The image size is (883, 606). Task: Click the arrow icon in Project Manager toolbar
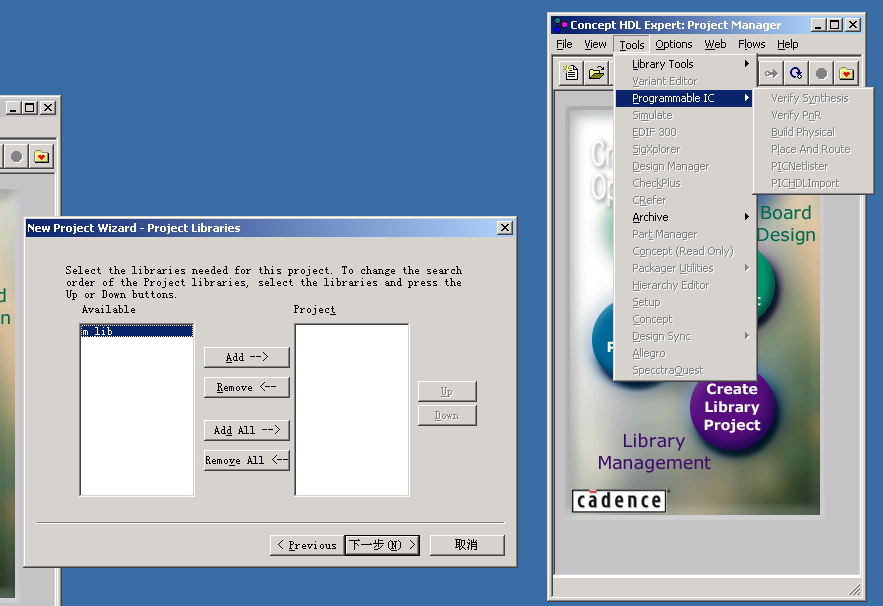pyautogui.click(x=771, y=73)
